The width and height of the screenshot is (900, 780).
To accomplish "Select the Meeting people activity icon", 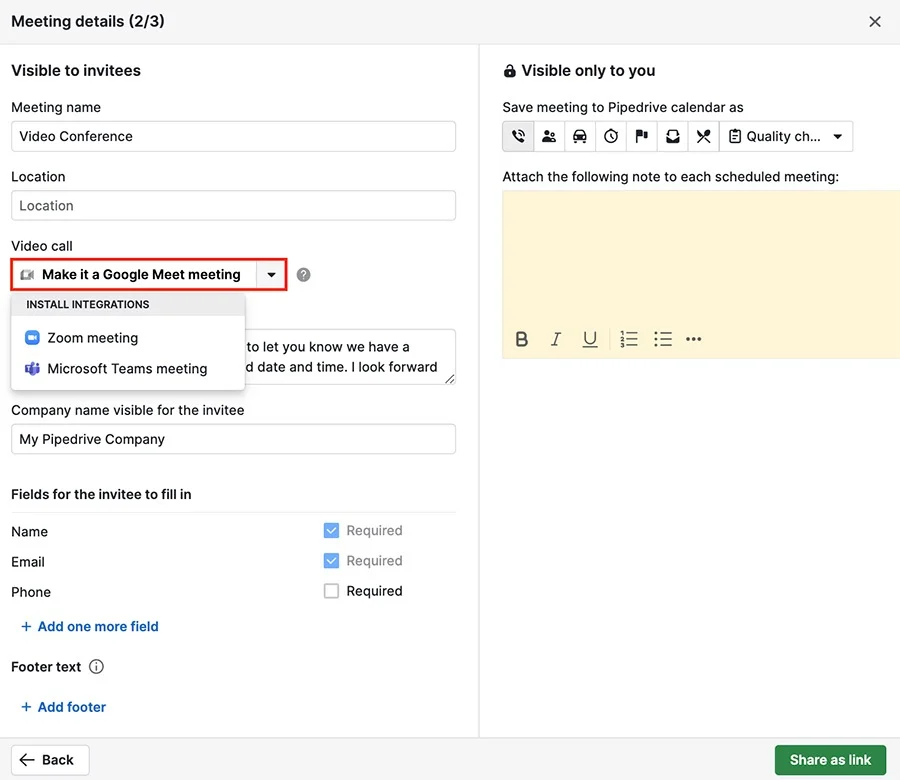I will tap(549, 137).
